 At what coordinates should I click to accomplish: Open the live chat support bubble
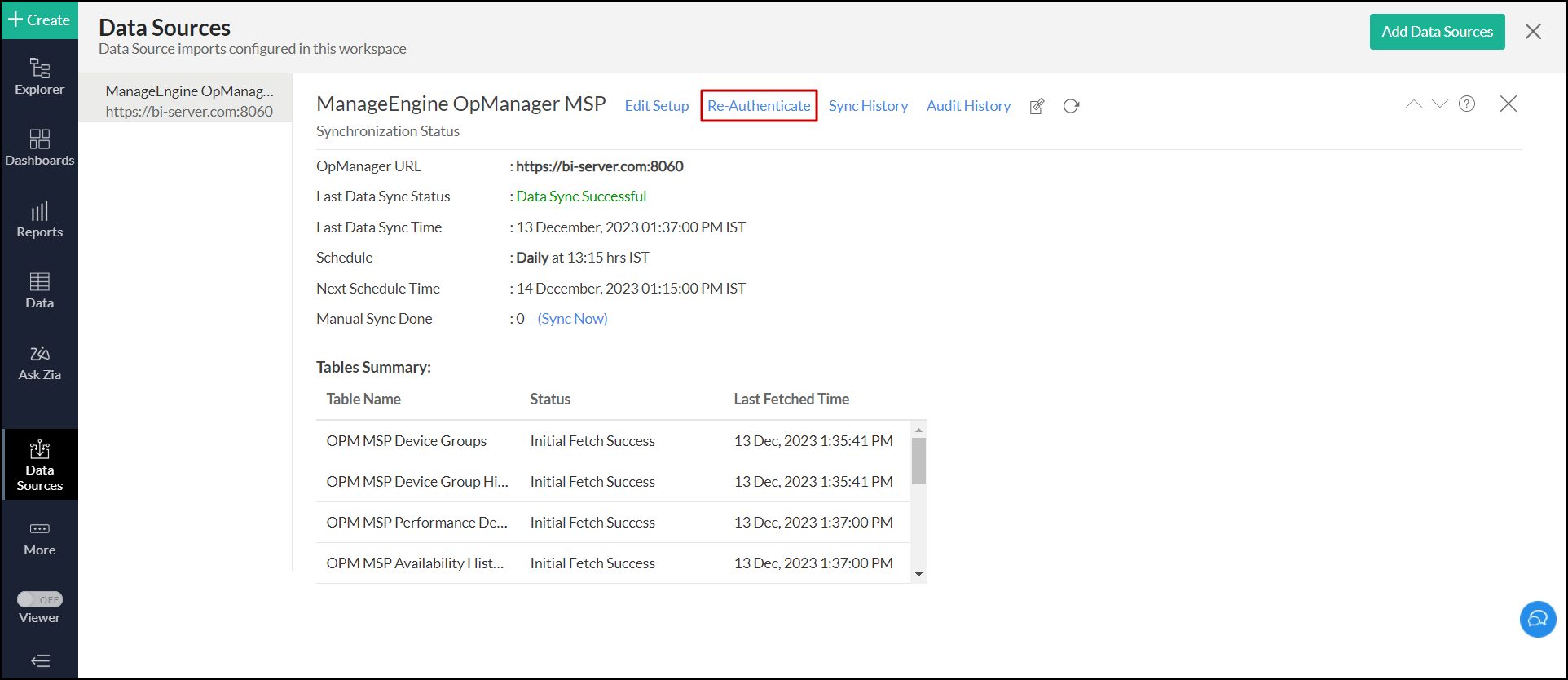(1537, 619)
